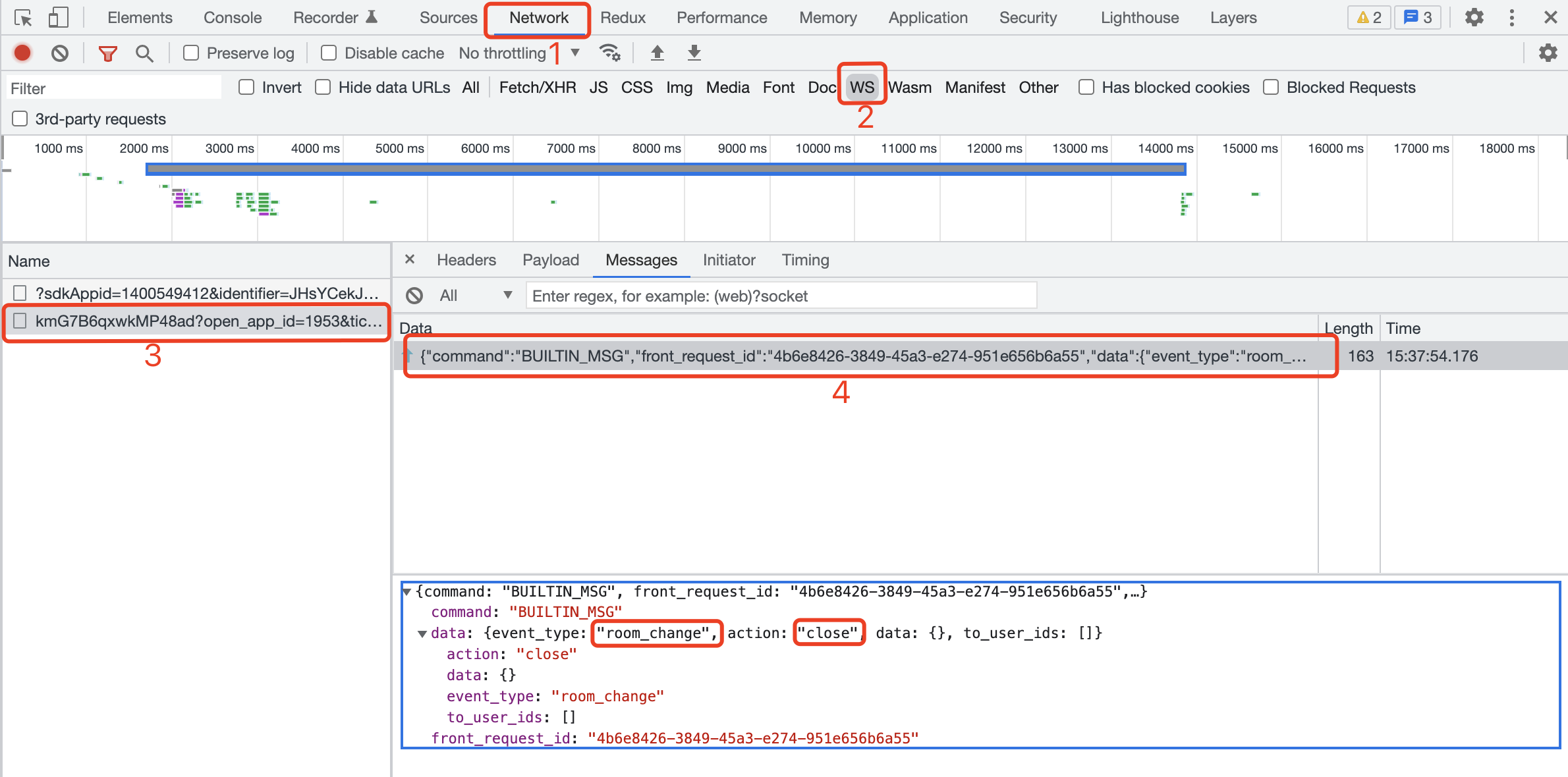
Task: Open the Security tab
Action: tap(1028, 18)
